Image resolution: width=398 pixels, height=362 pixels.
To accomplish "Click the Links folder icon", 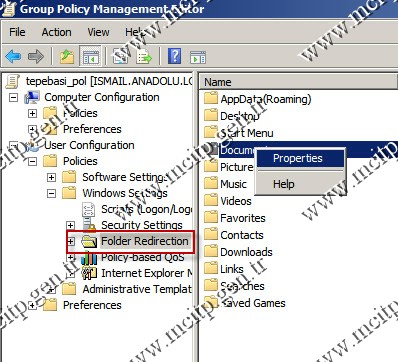I will click(x=211, y=269).
